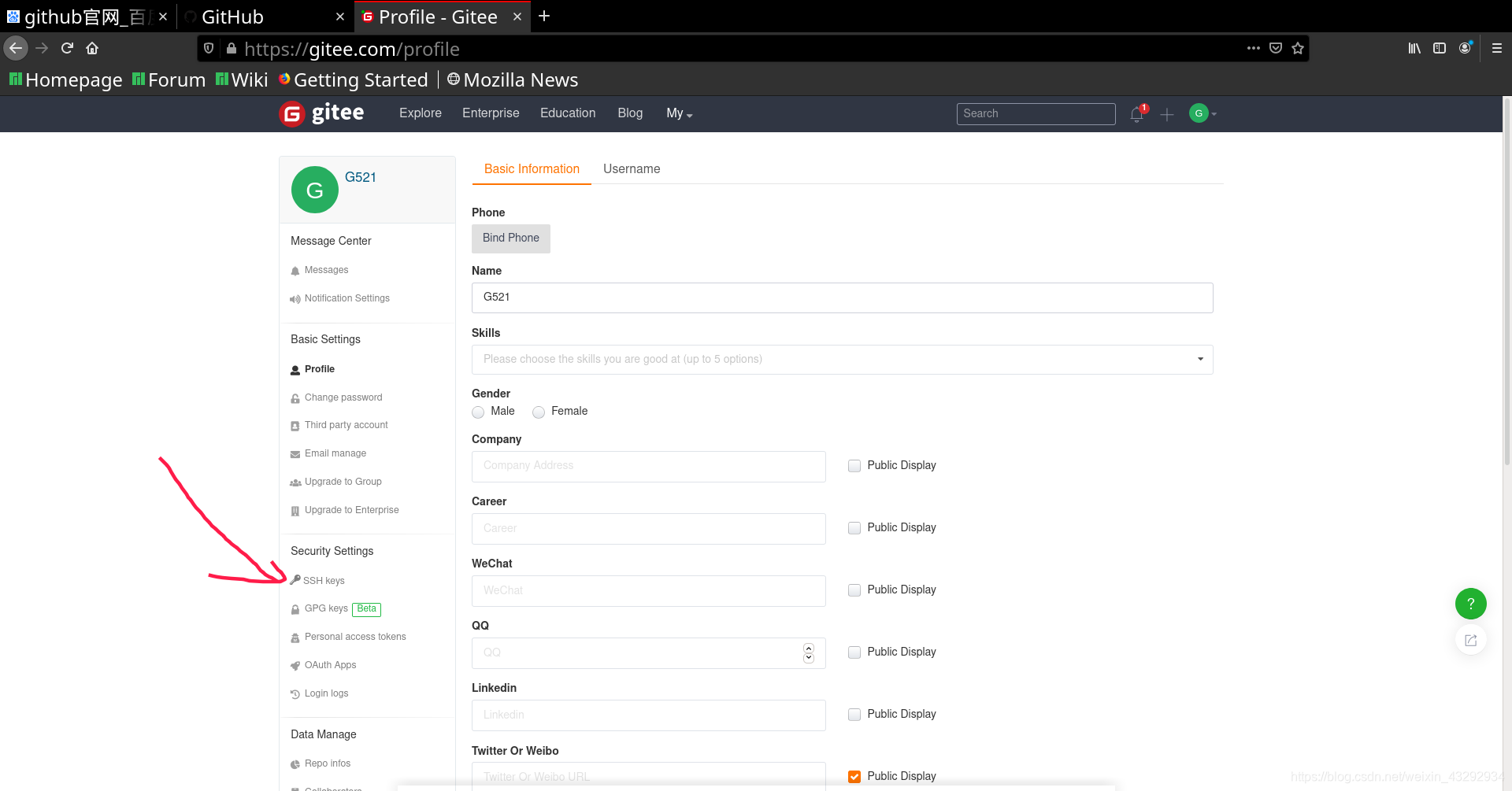Image resolution: width=1512 pixels, height=791 pixels.
Task: Open the Library icon in Firefox toolbar
Action: [x=1414, y=48]
